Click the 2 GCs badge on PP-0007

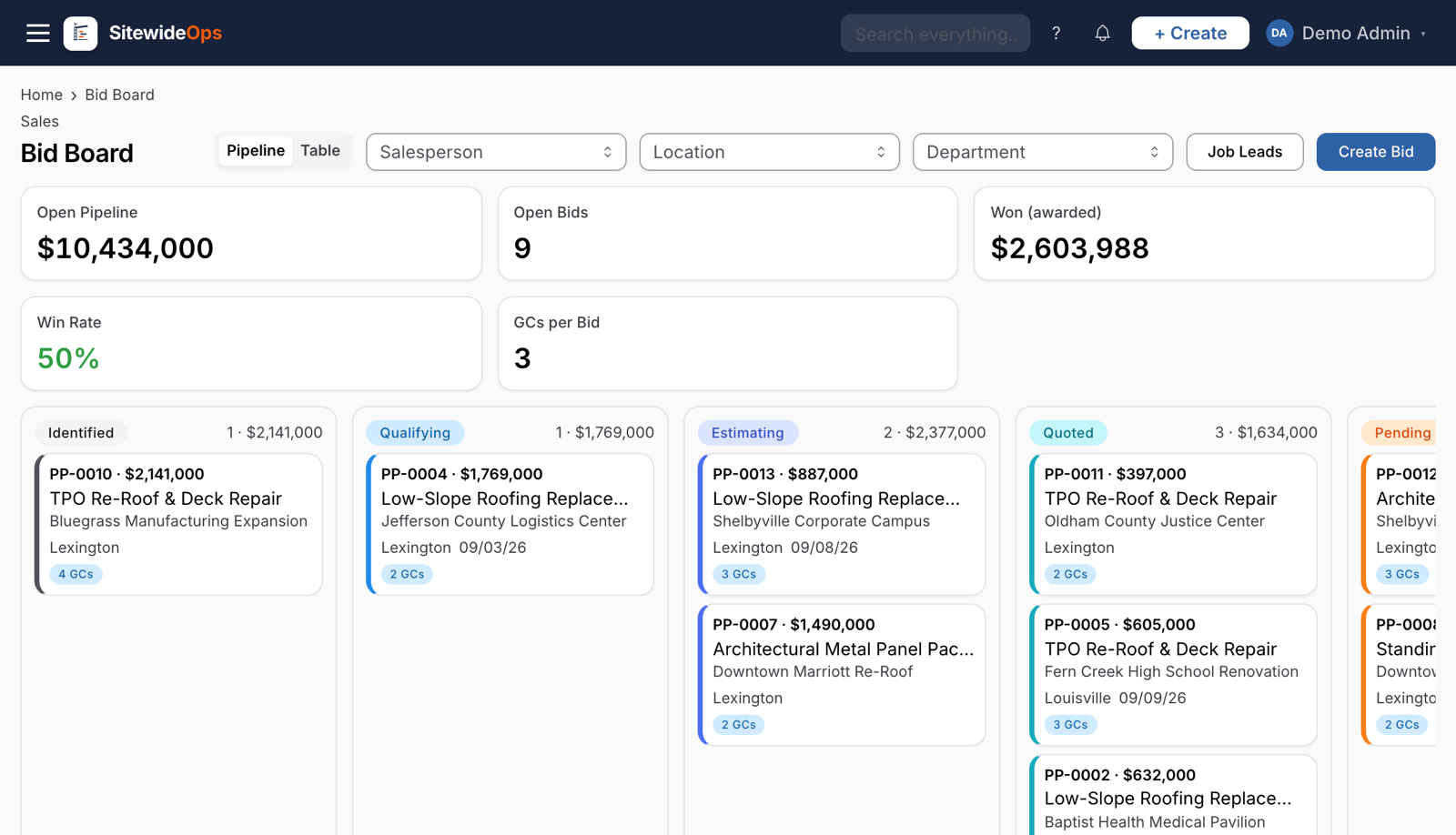[739, 725]
